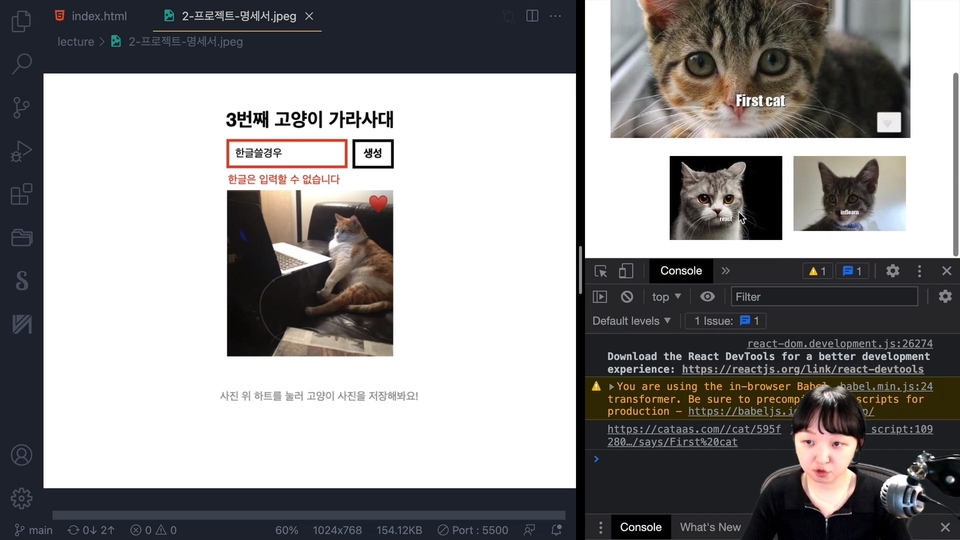Open the console settings gear
Viewport: 960px width, 540px height.
click(945, 296)
